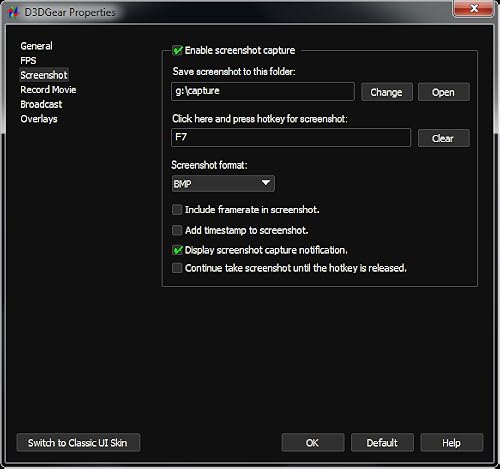The height and width of the screenshot is (469, 500).
Task: Uncheck Display screenshot capture notification
Action: point(177,250)
